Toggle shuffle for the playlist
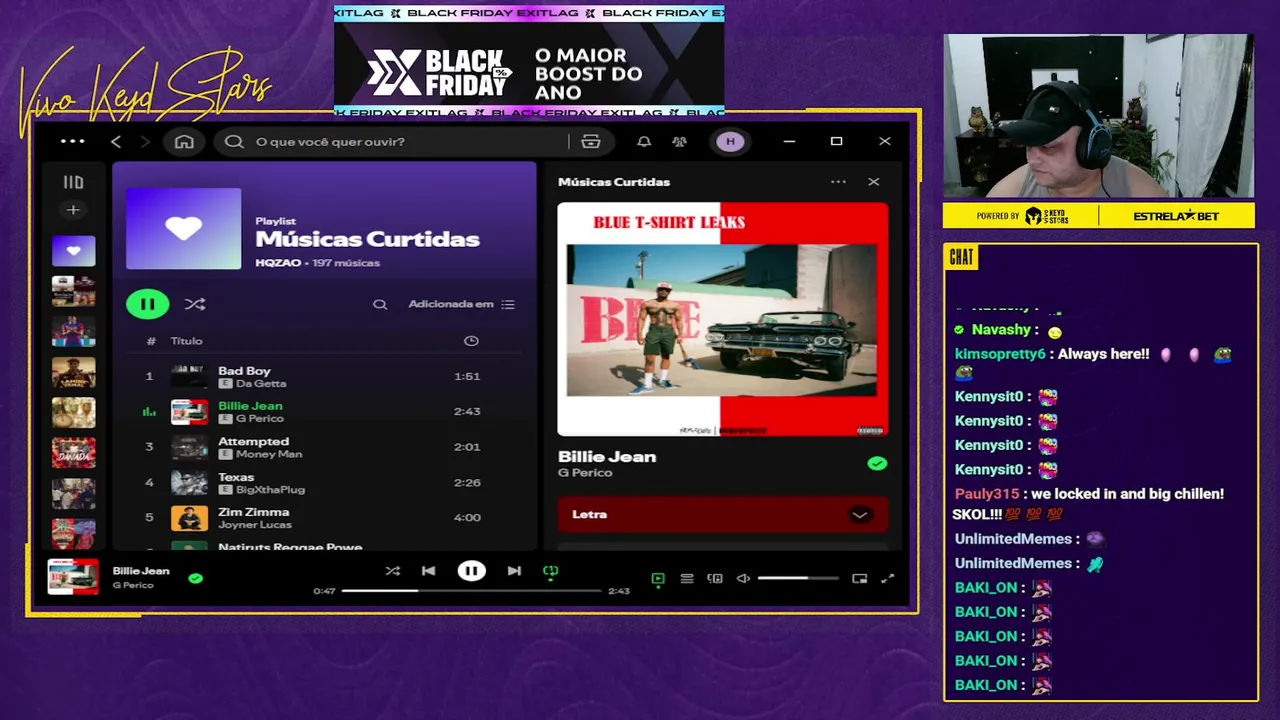 pos(195,304)
